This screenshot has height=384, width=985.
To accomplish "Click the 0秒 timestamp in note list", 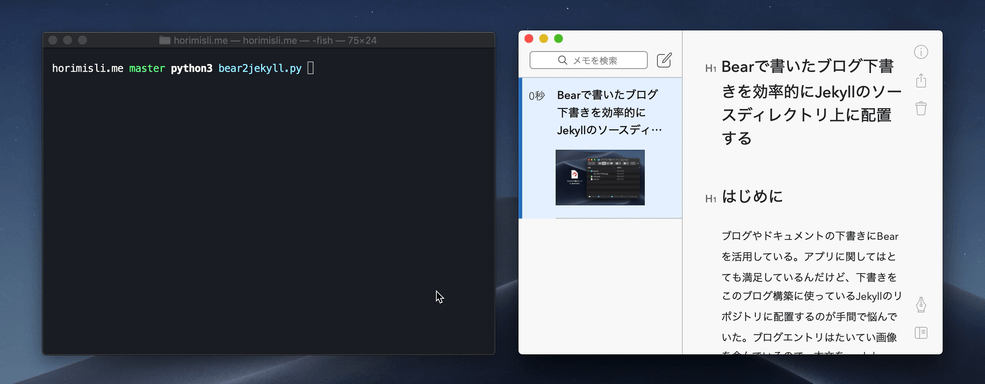I will tap(536, 96).
